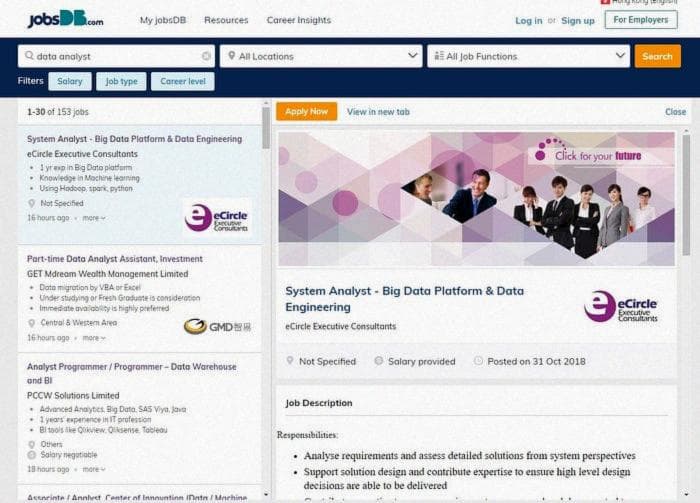Open the job via View in new tab

[378, 112]
